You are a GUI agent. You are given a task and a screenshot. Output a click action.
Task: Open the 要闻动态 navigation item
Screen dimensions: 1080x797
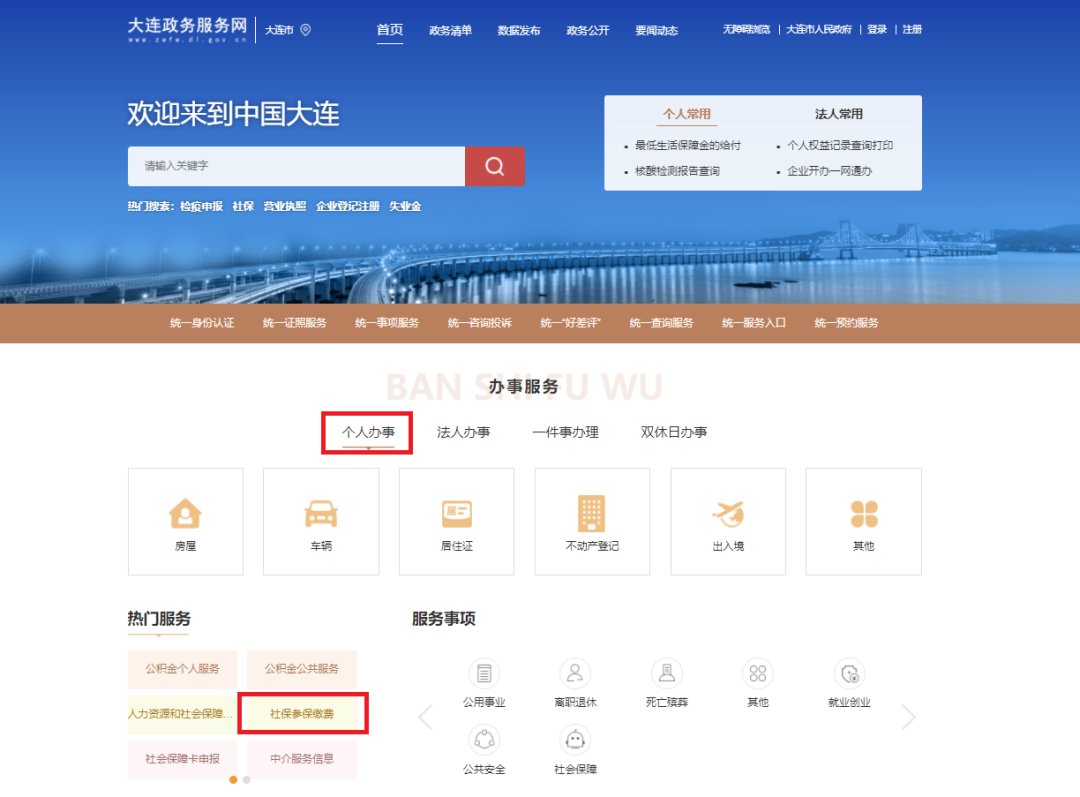(x=656, y=30)
